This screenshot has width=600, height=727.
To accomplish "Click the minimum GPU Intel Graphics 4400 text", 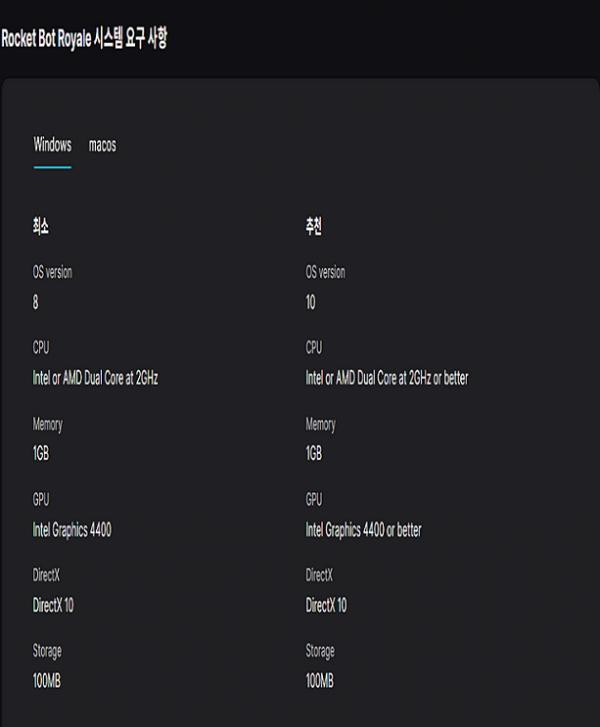I will pyautogui.click(x=72, y=530).
